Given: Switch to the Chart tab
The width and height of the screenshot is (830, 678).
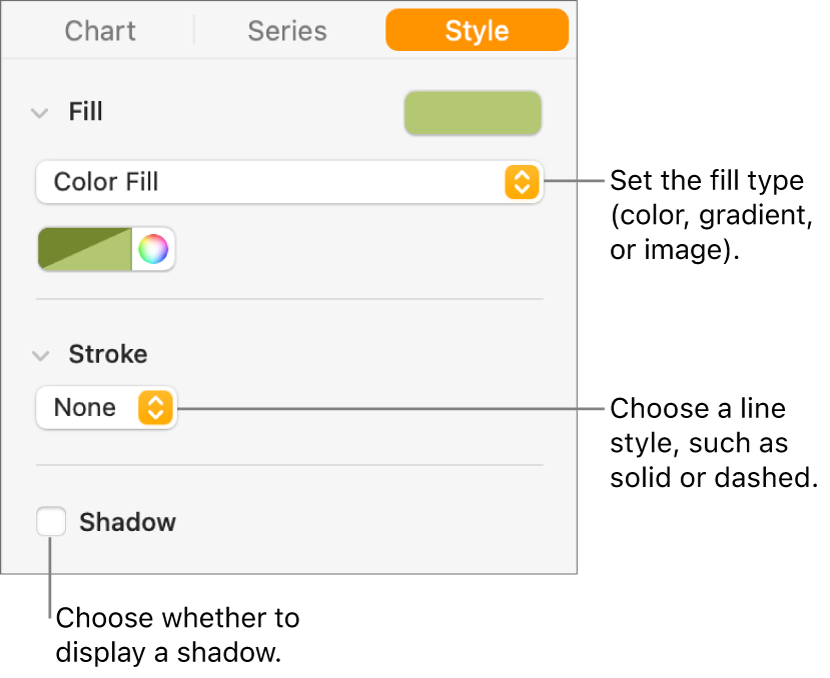Looking at the screenshot, I should [99, 31].
